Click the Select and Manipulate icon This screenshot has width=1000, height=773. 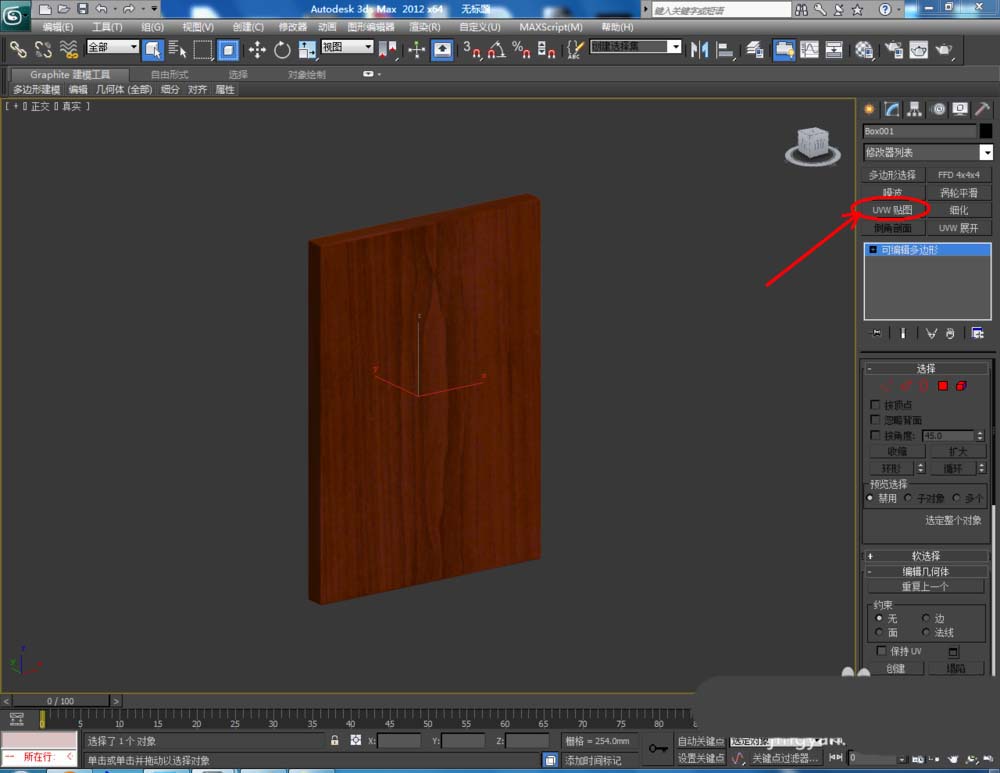click(416, 49)
